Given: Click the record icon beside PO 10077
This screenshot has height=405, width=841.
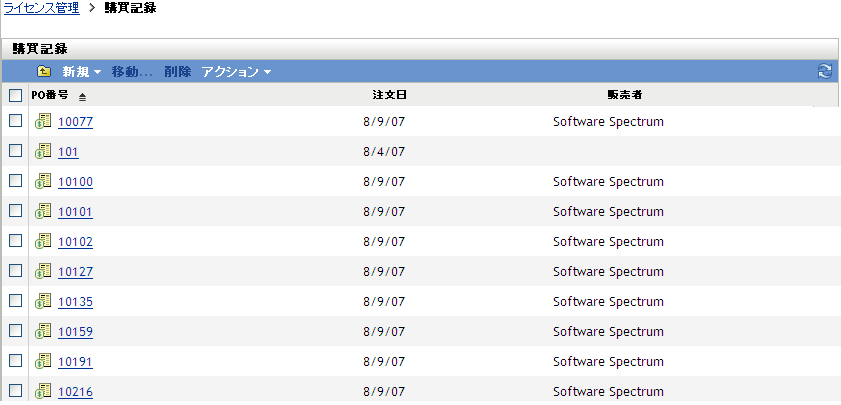Looking at the screenshot, I should pos(43,121).
